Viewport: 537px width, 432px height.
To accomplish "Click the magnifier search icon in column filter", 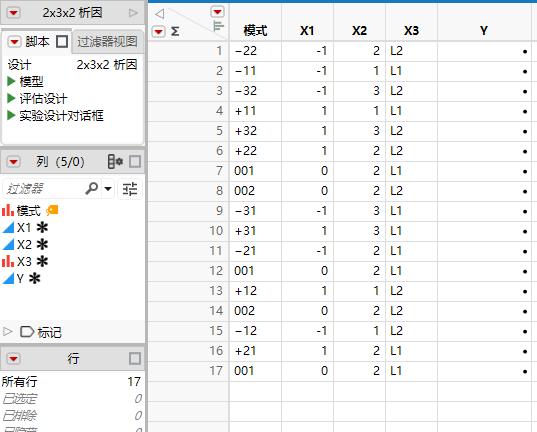I will click(x=92, y=188).
